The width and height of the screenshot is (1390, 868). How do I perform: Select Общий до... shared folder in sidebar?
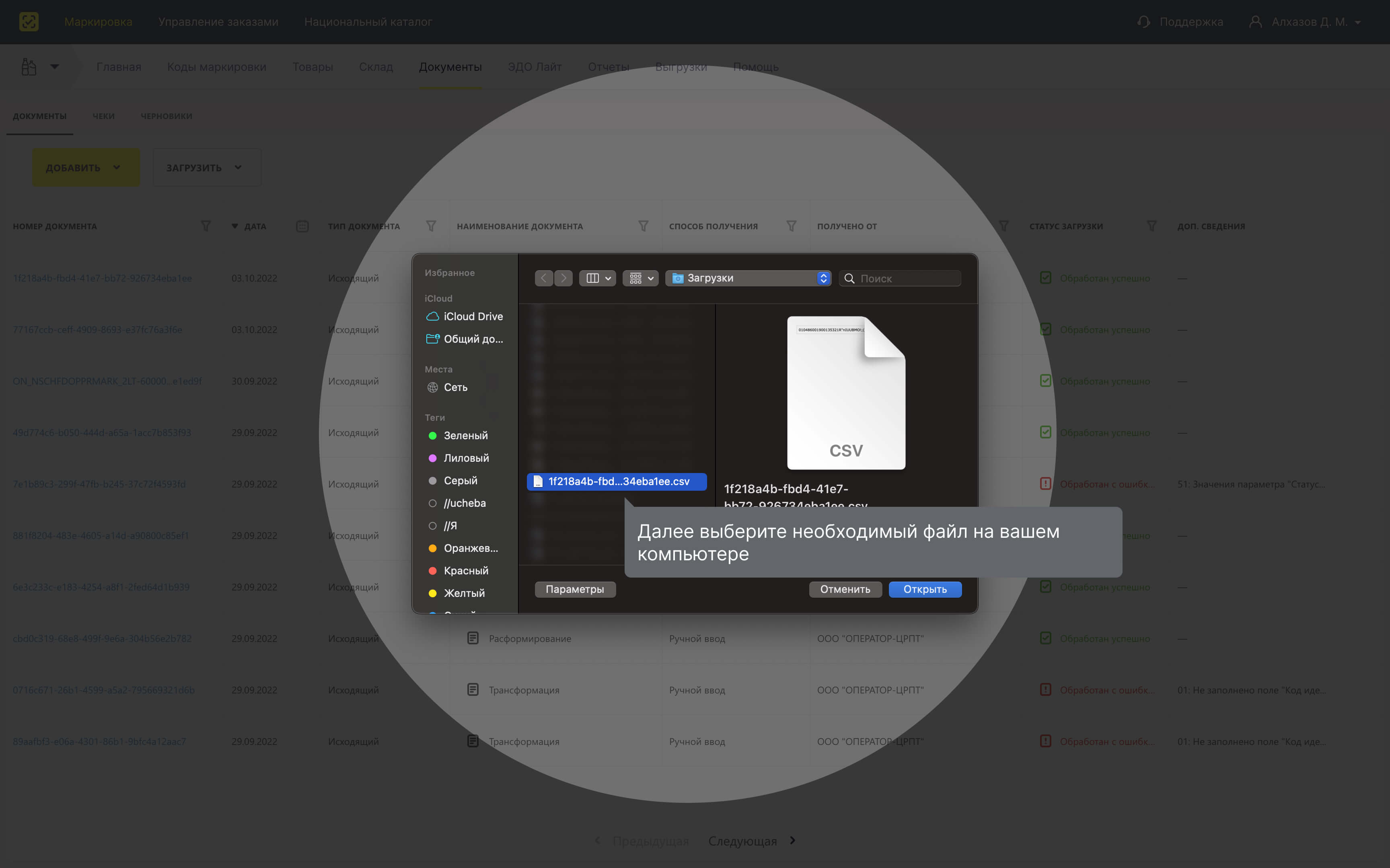(x=465, y=339)
